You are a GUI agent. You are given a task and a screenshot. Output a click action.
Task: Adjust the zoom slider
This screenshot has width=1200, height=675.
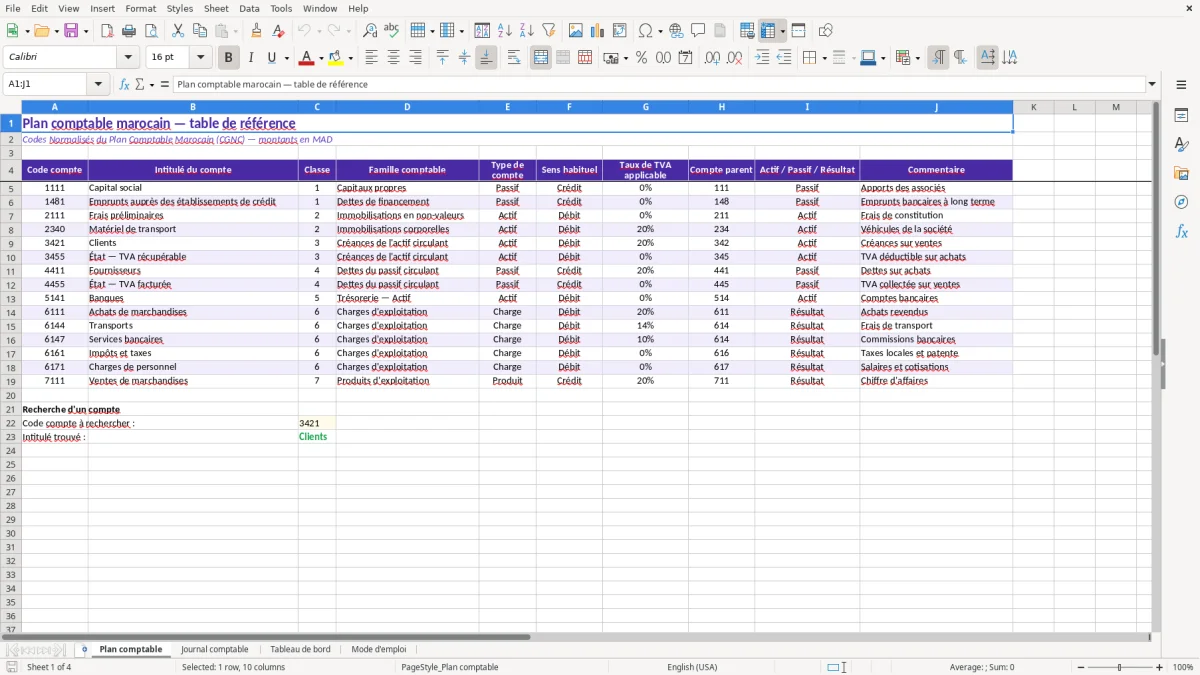pyautogui.click(x=1120, y=667)
